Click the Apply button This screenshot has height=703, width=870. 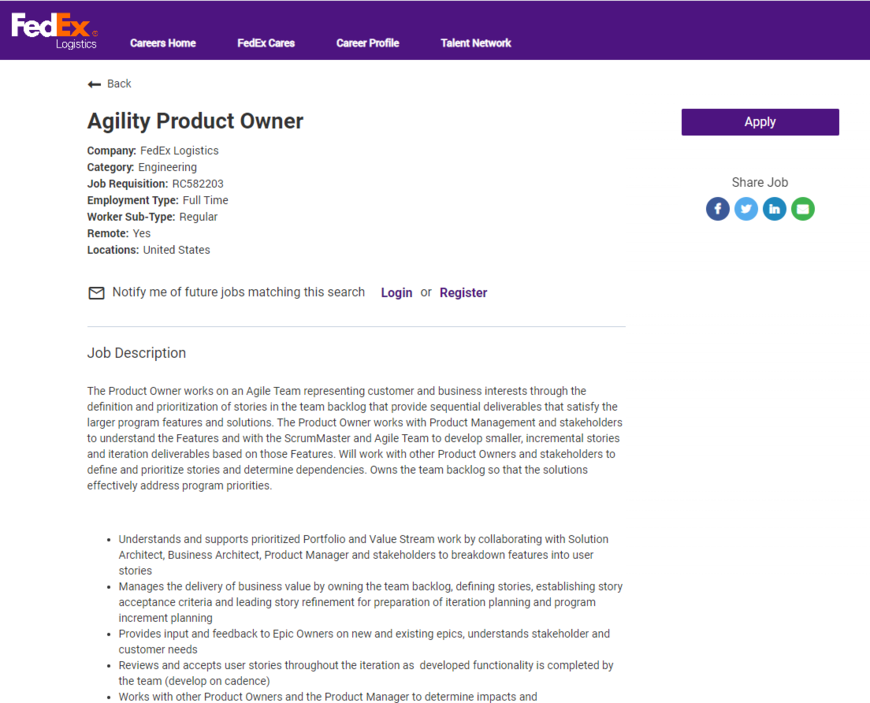click(x=760, y=122)
